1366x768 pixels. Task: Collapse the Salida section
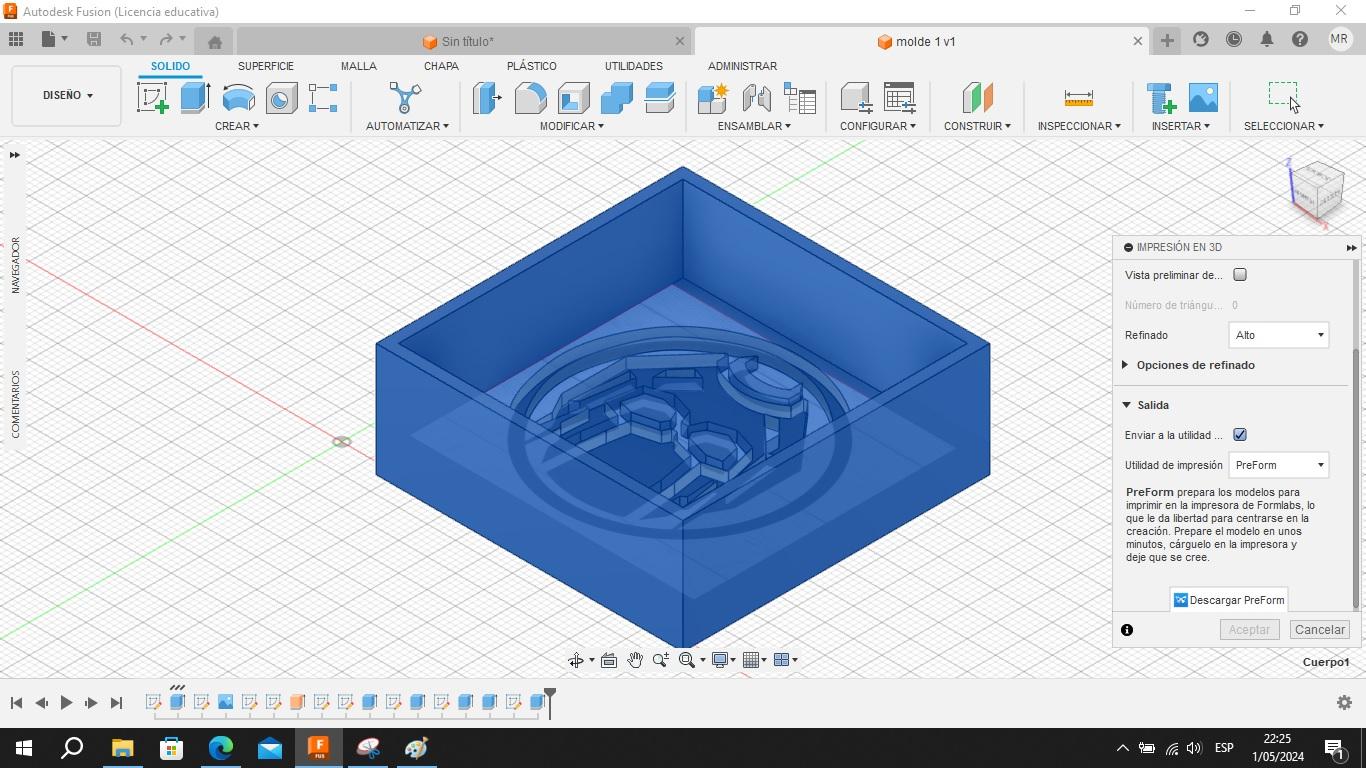click(x=1146, y=405)
